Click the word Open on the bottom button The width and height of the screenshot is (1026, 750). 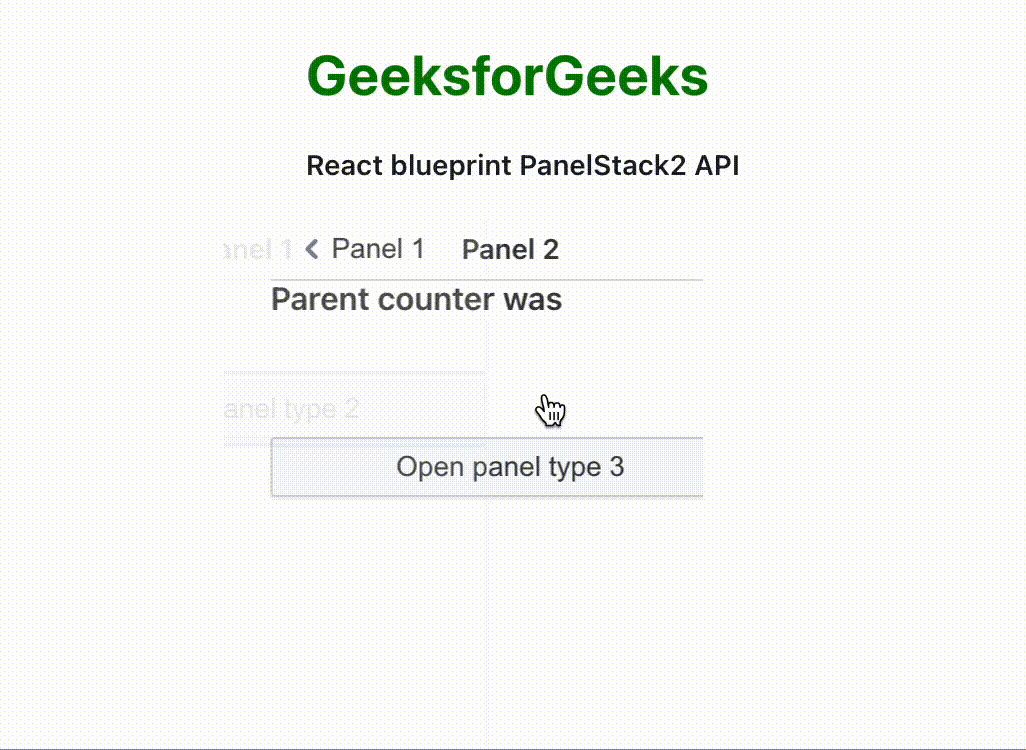(x=429, y=467)
